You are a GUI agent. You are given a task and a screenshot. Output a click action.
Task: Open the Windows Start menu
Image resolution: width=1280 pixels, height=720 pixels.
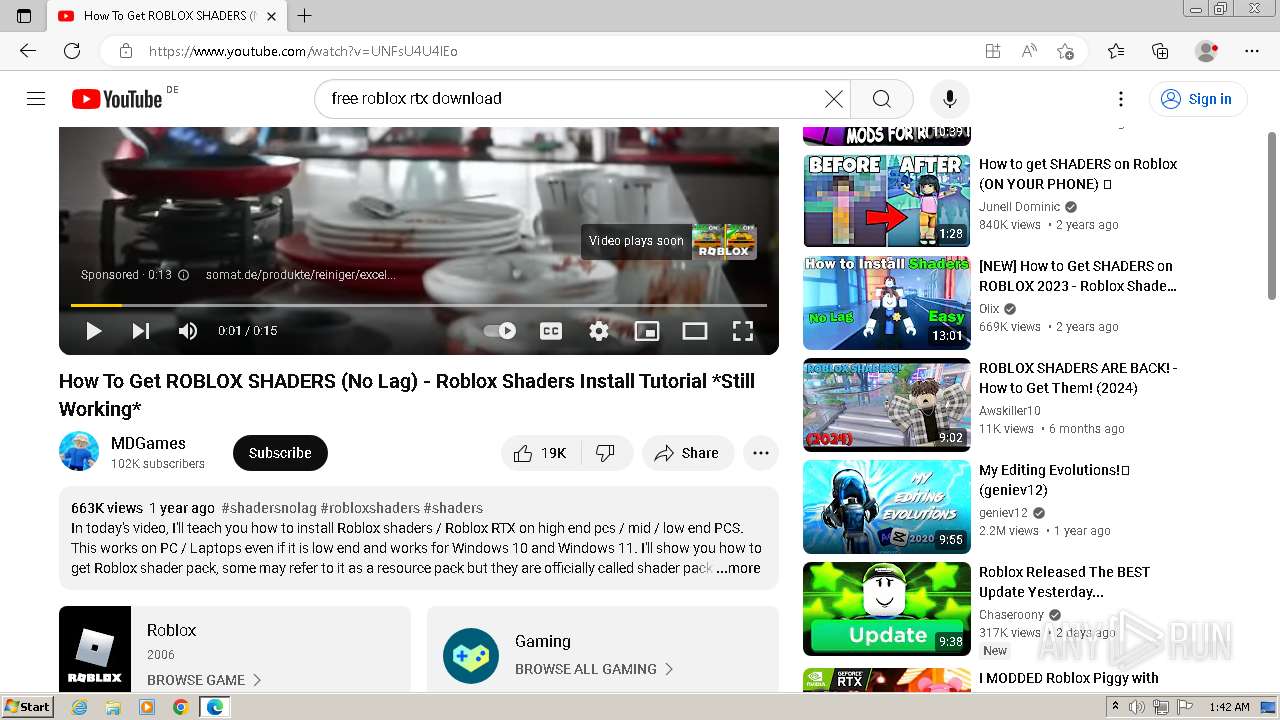click(x=27, y=707)
